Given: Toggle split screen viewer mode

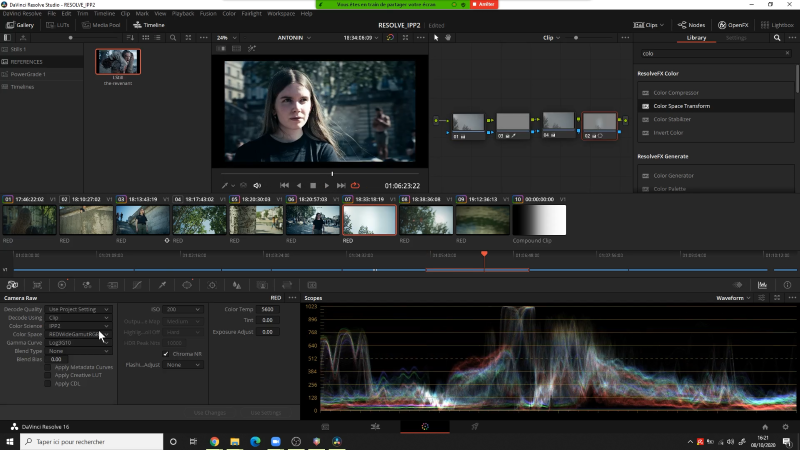Looking at the screenshot, I should [236, 48].
